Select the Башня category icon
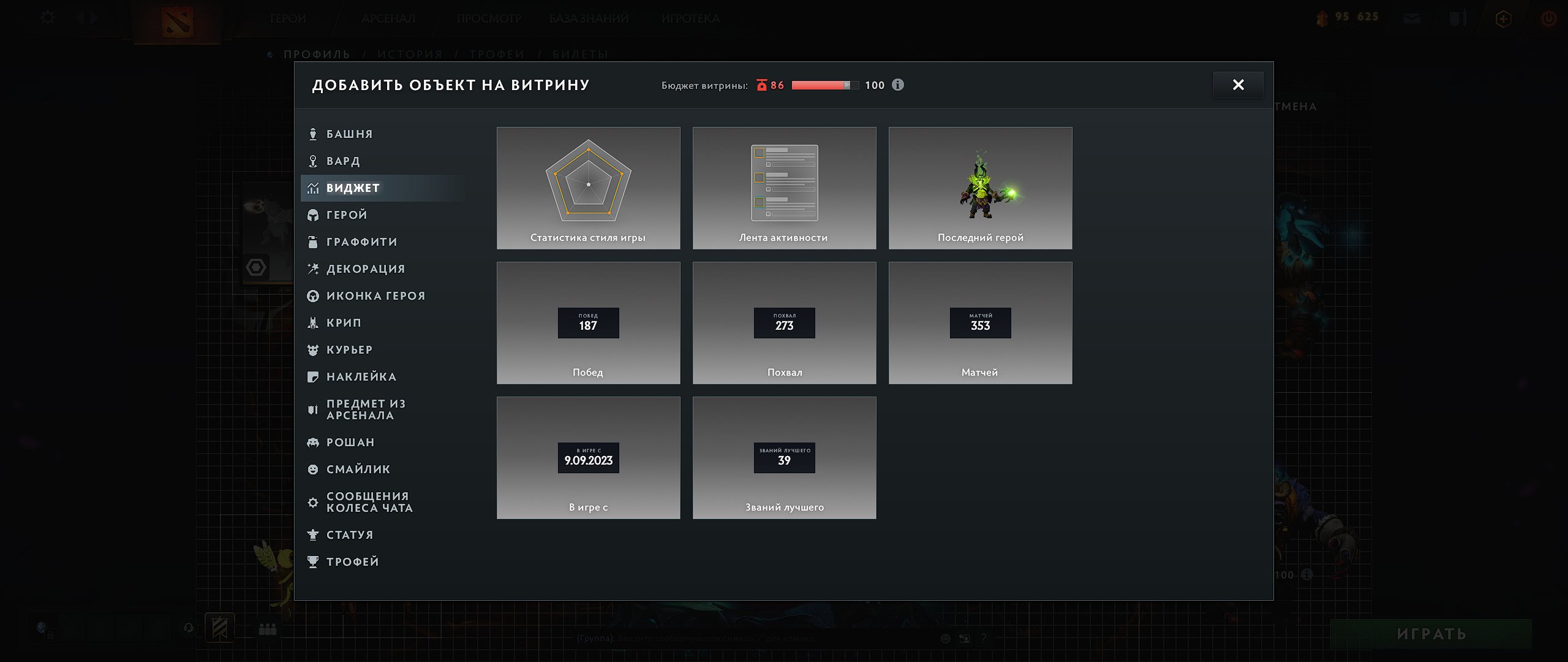The height and width of the screenshot is (662, 1568). point(313,134)
